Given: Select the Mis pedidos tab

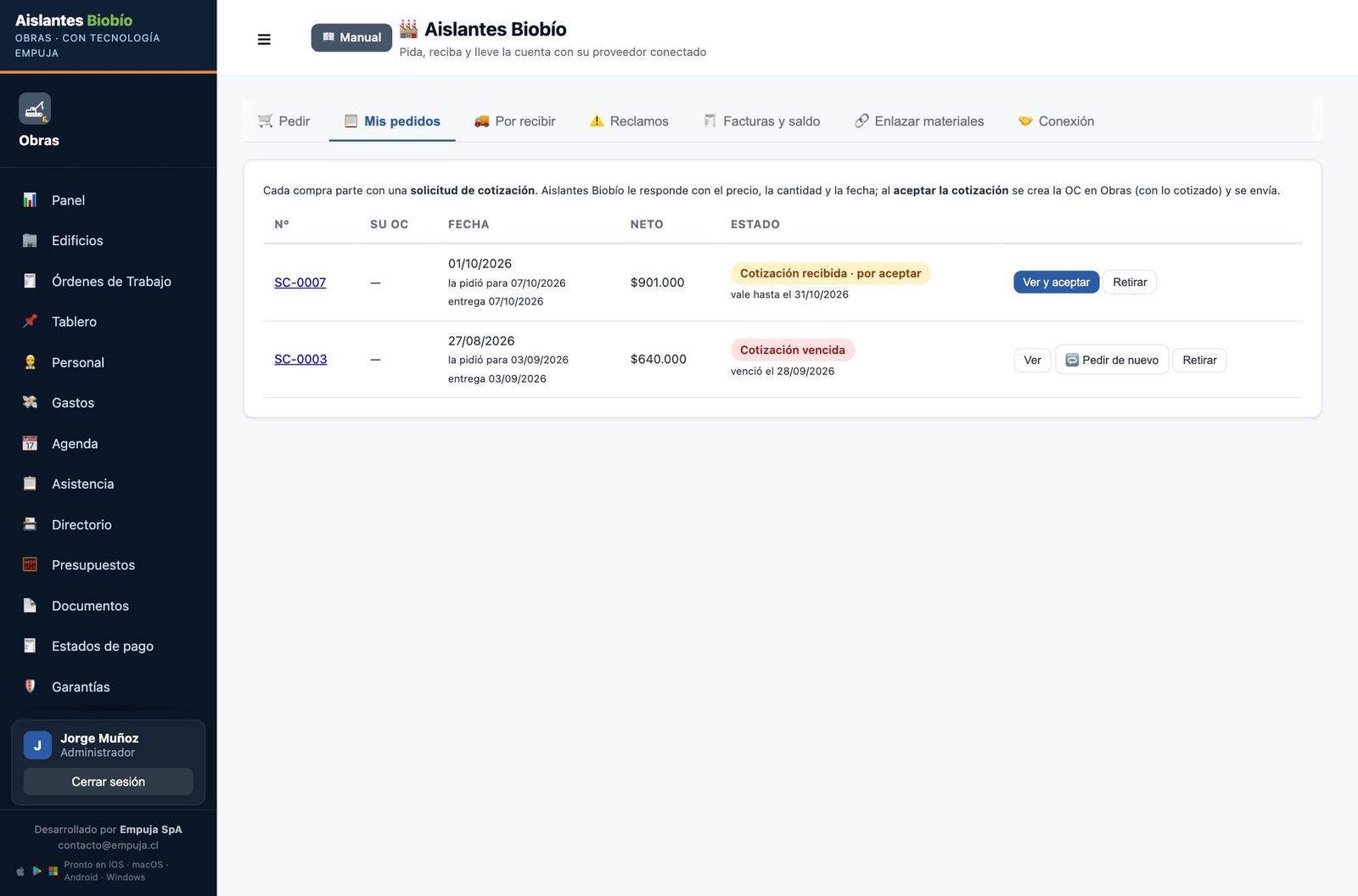Looking at the screenshot, I should tap(392, 121).
